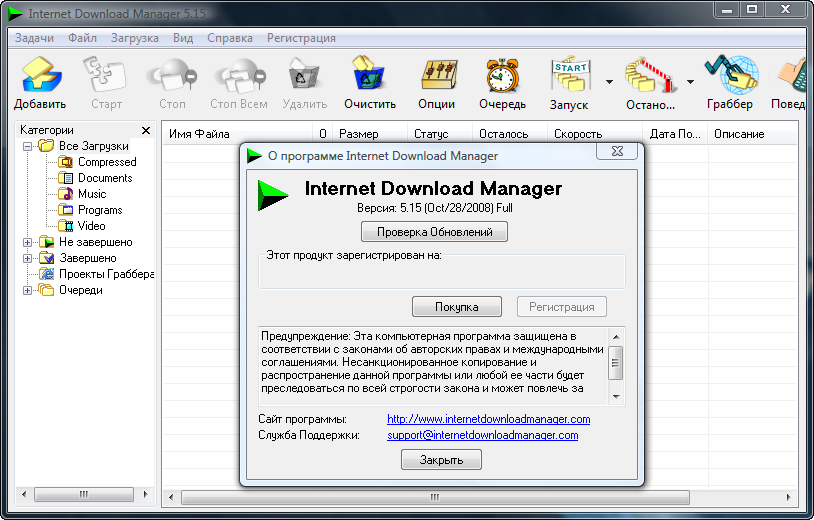The height and width of the screenshot is (520, 814).
Task: Click the Удалить recycle bin icon
Action: (x=304, y=76)
